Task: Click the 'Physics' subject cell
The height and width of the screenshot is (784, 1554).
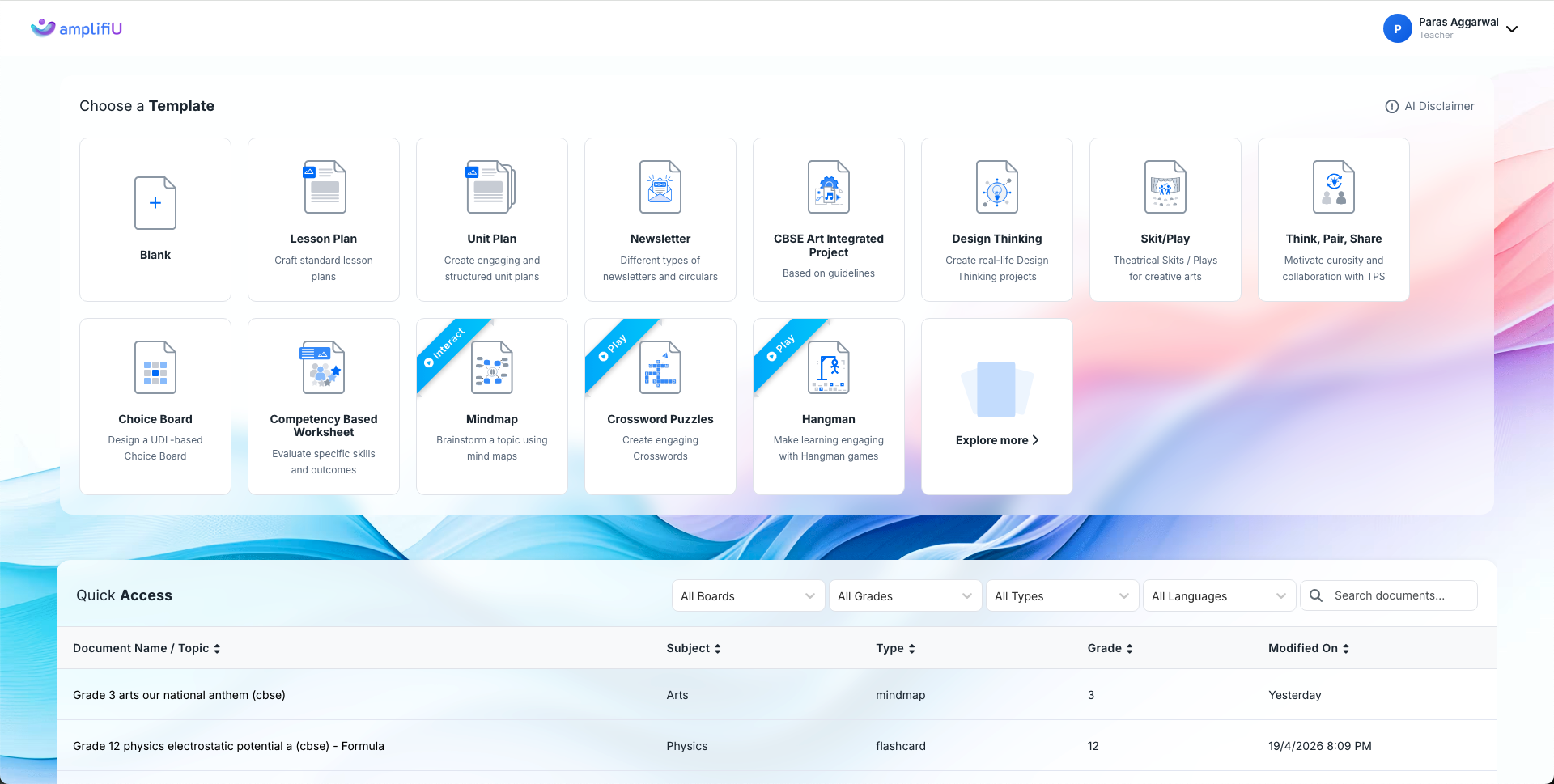Action: [x=686, y=746]
